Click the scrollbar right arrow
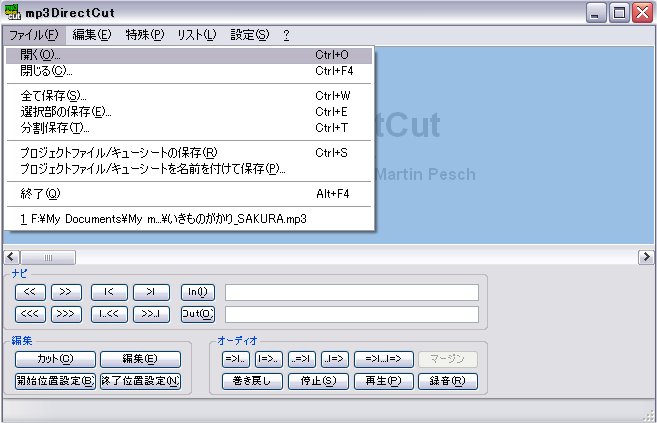 coord(646,257)
